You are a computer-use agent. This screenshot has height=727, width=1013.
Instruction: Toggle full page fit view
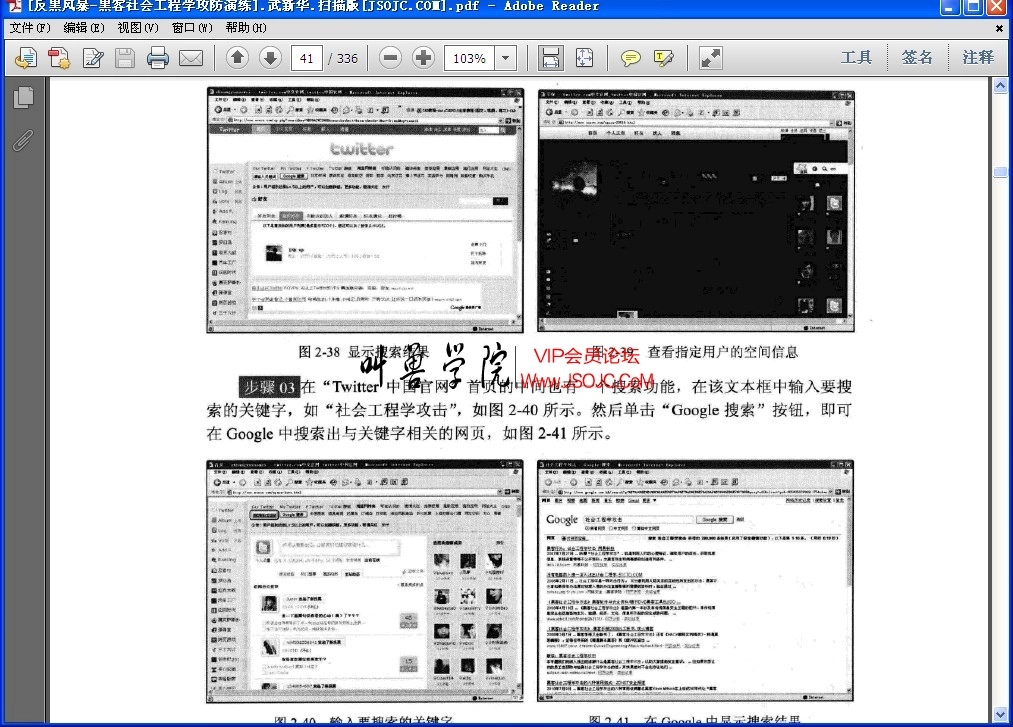tap(584, 58)
